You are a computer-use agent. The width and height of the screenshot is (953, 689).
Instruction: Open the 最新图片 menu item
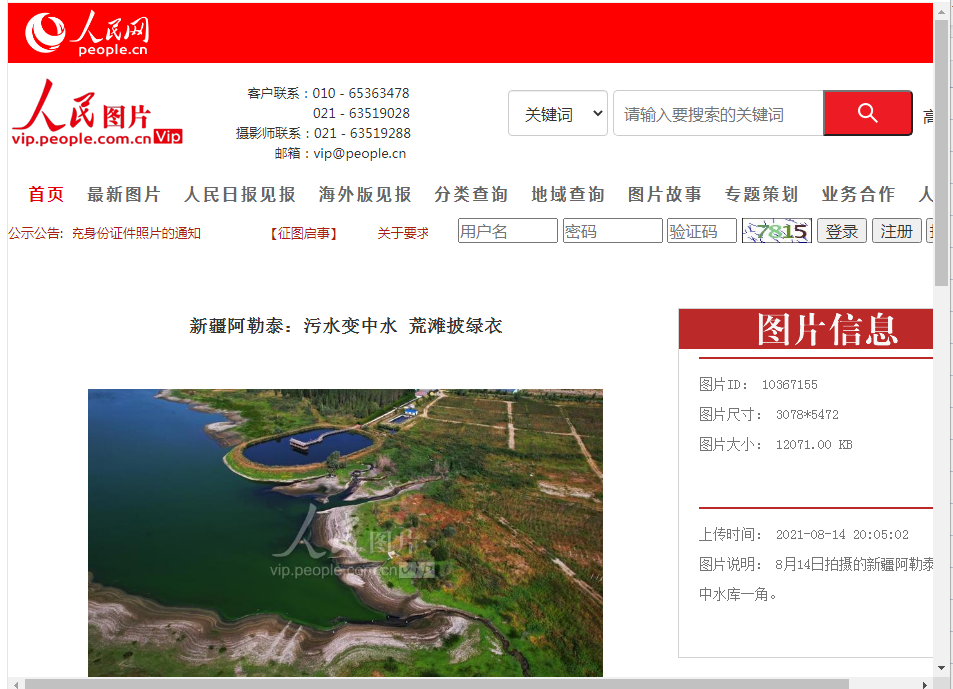tap(124, 194)
